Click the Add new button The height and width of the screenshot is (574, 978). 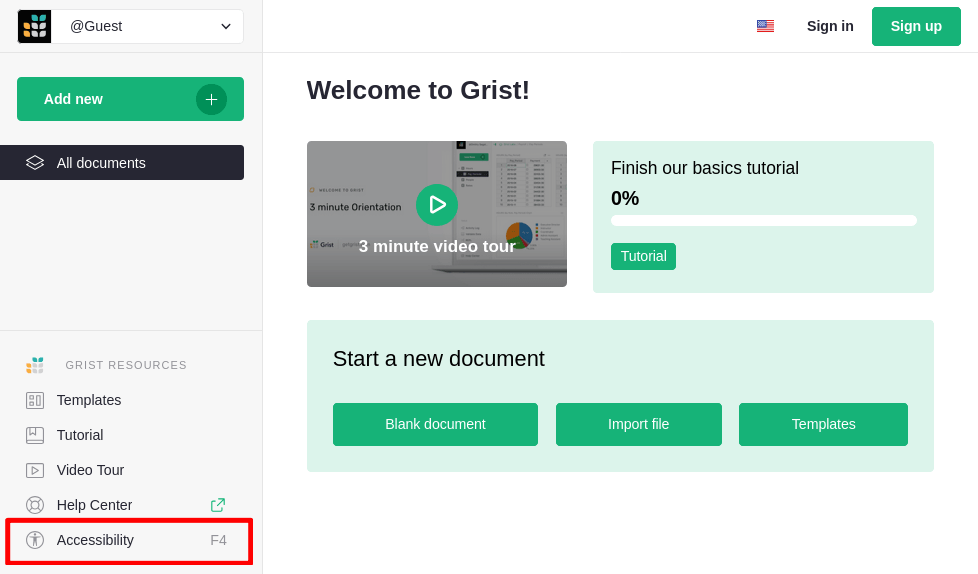pyautogui.click(x=130, y=99)
